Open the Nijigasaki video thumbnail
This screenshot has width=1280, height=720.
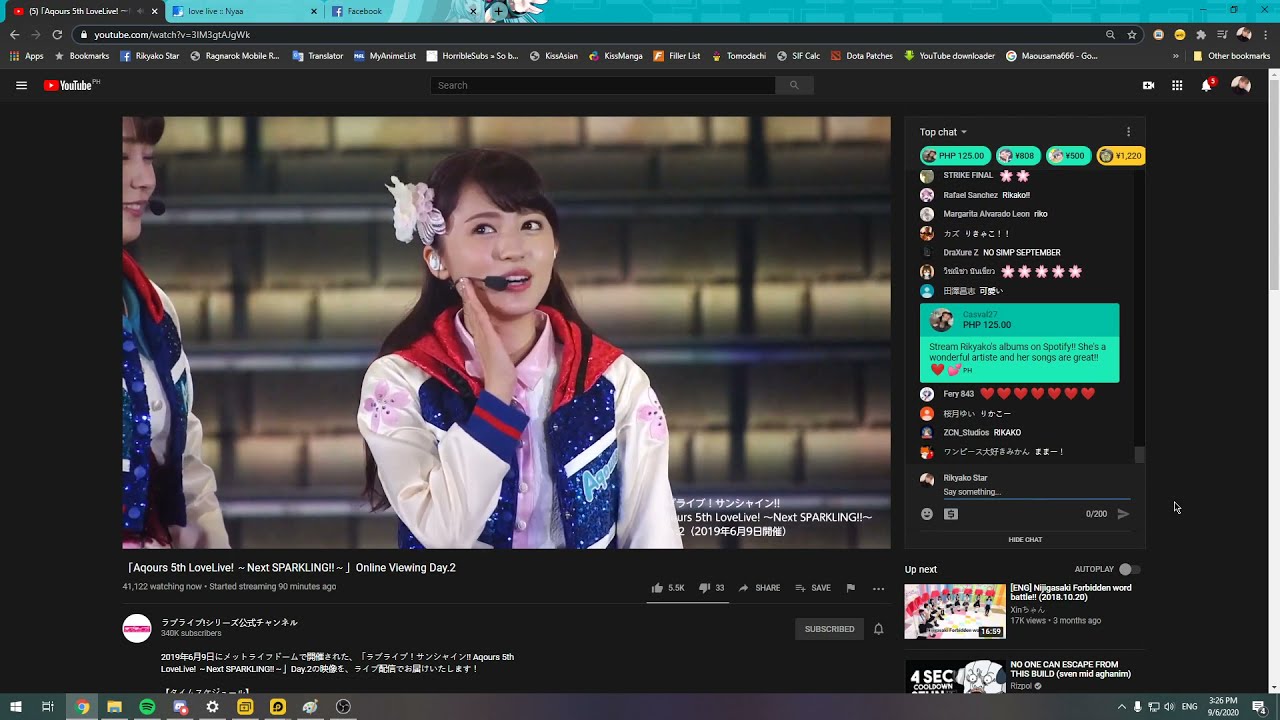click(955, 611)
